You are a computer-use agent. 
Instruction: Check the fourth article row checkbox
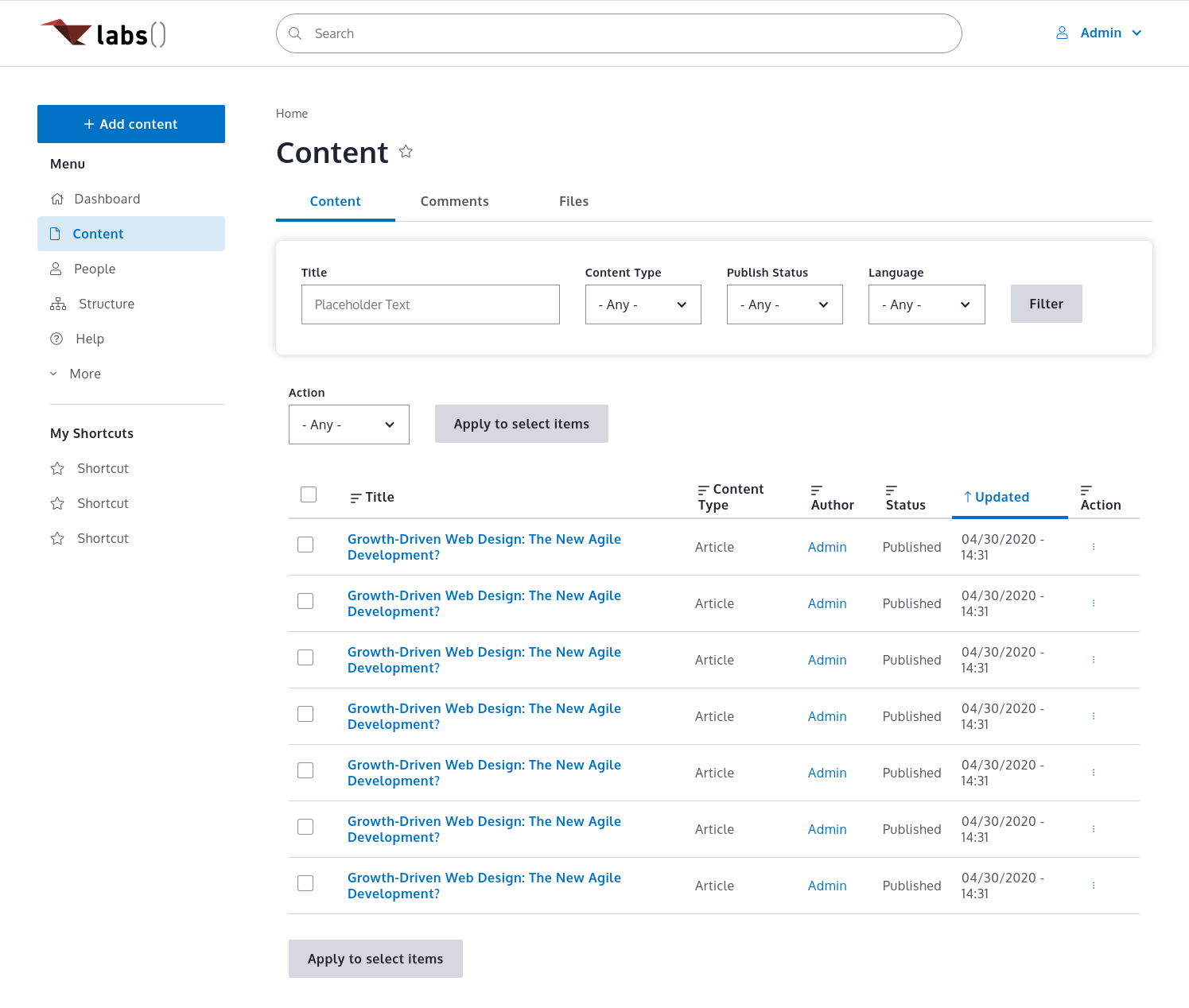click(x=305, y=714)
